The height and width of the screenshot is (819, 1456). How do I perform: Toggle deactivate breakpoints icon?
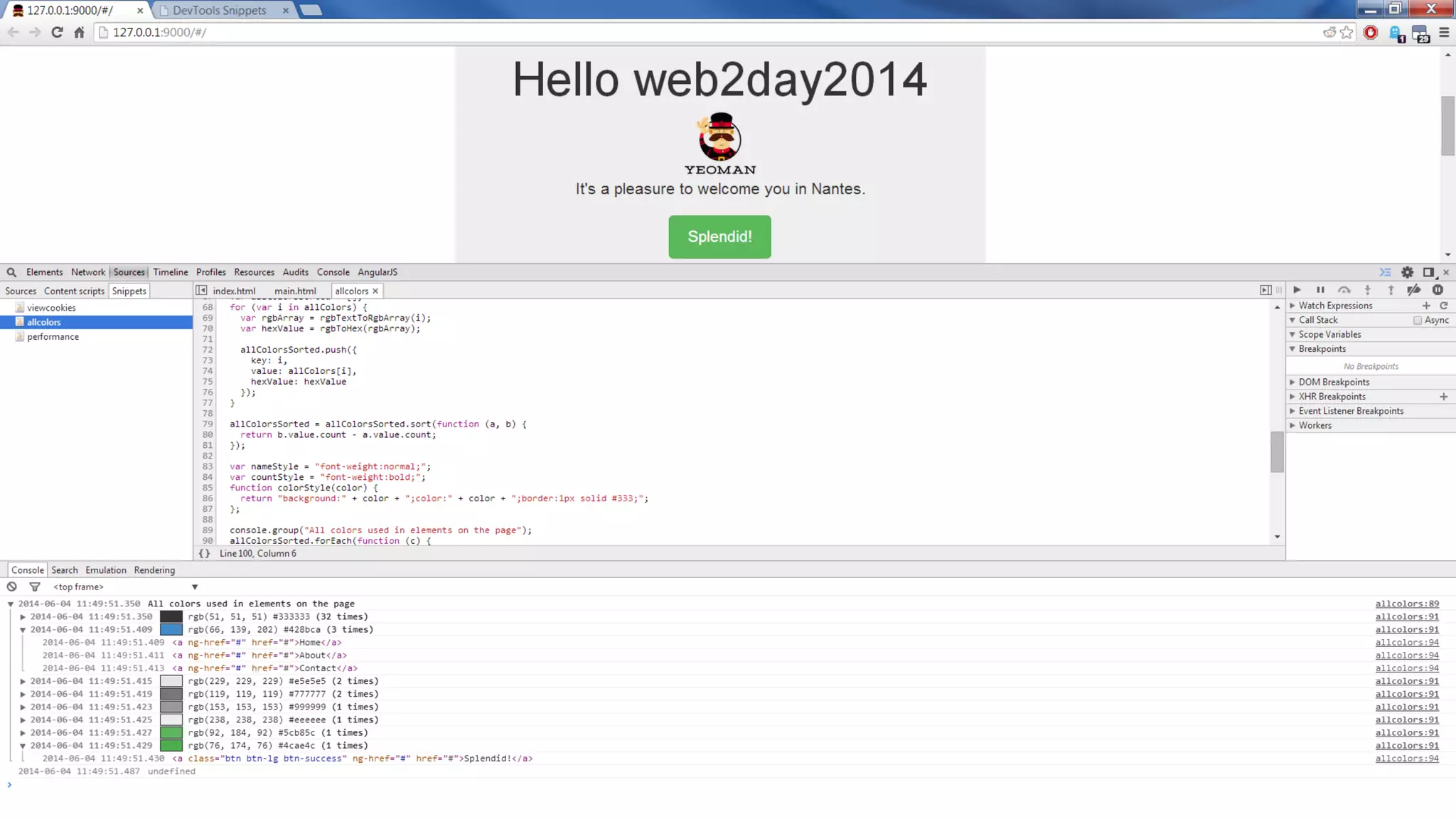[1414, 290]
